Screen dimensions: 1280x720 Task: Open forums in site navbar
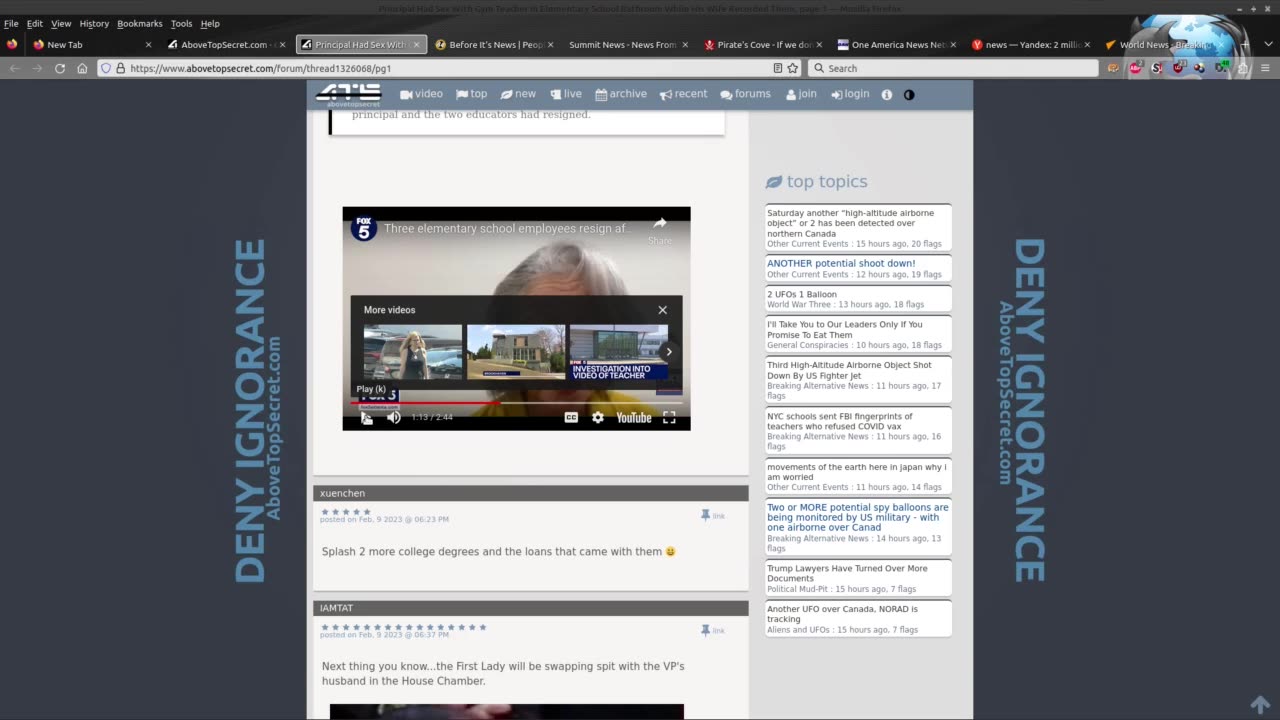[x=745, y=94]
